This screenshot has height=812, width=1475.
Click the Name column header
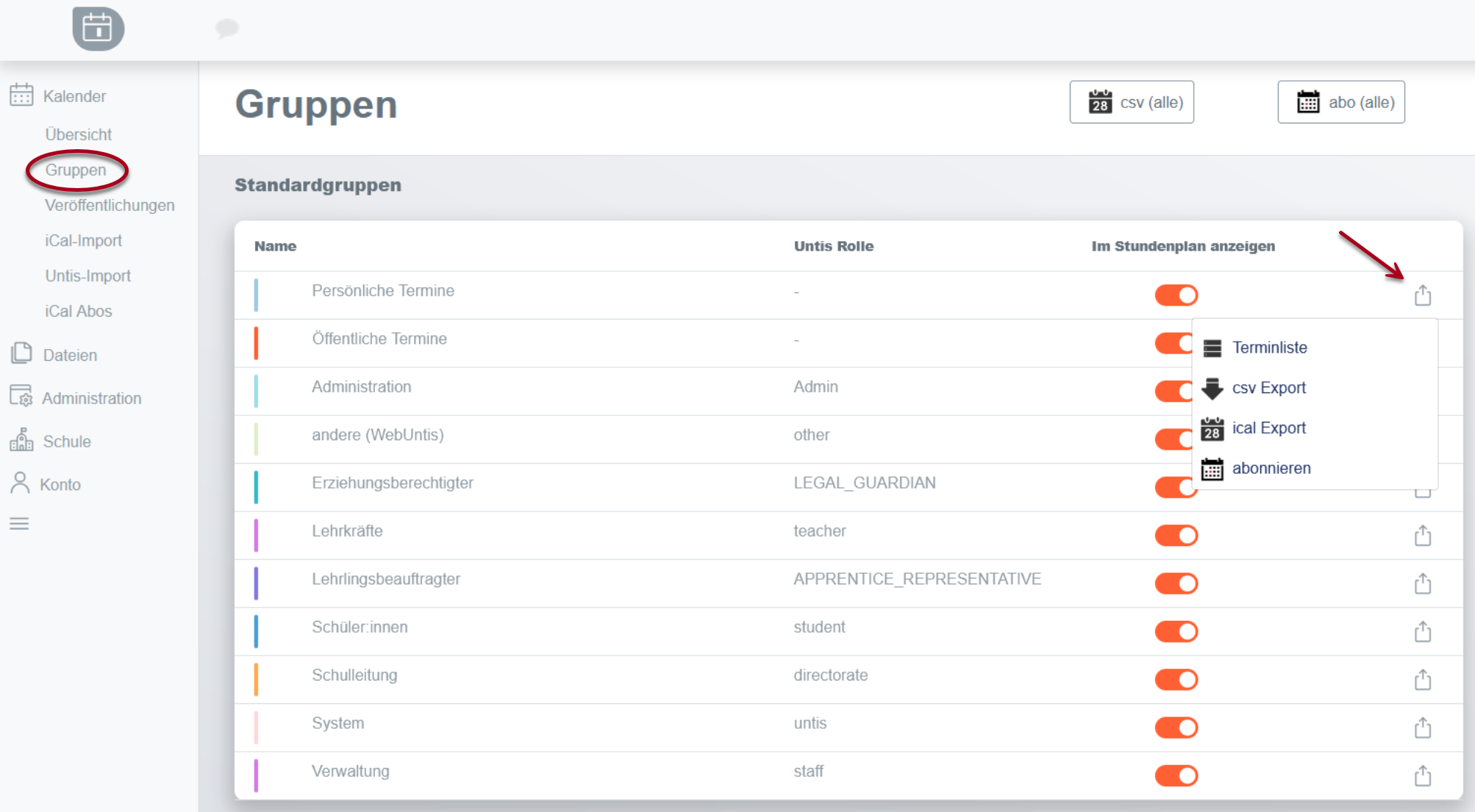tap(275, 246)
